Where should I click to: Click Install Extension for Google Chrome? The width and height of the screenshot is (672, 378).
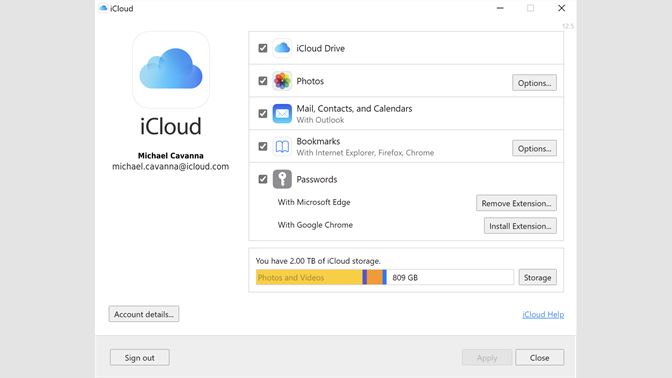520,226
